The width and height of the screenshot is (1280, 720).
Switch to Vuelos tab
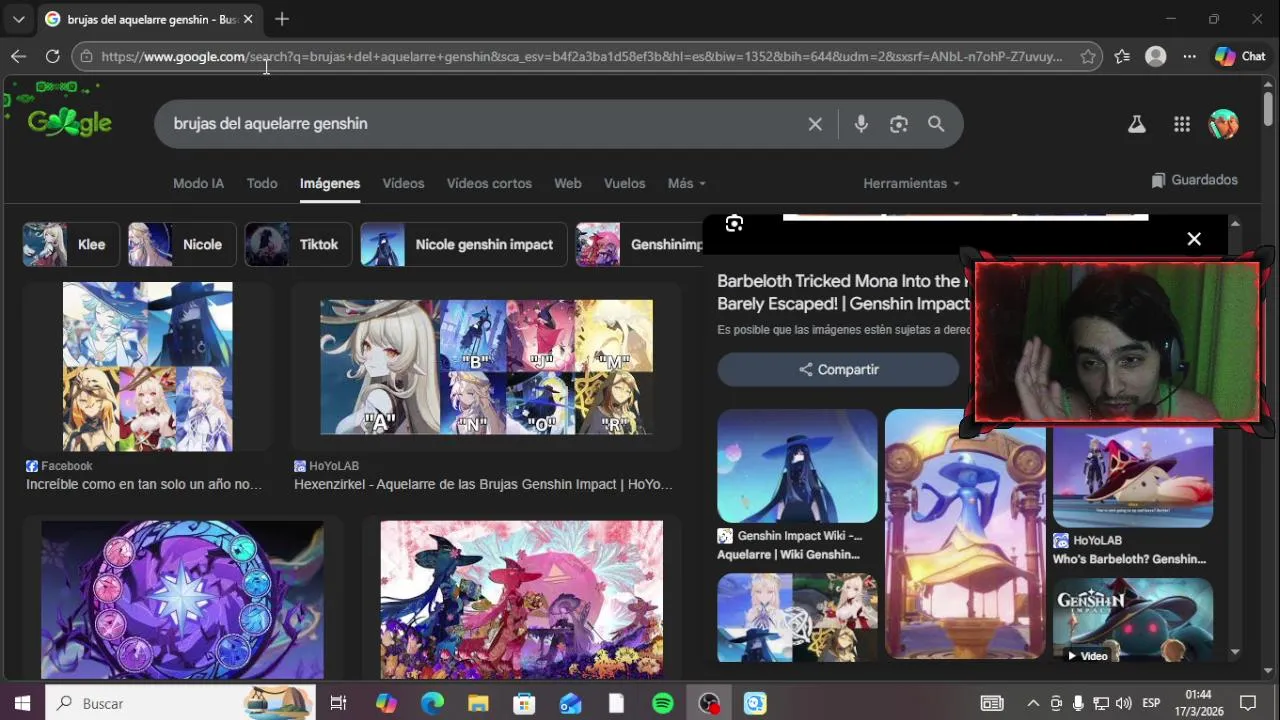625,184
